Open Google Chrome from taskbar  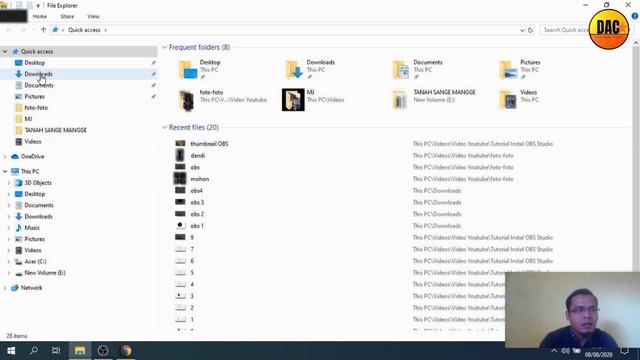(x=126, y=351)
